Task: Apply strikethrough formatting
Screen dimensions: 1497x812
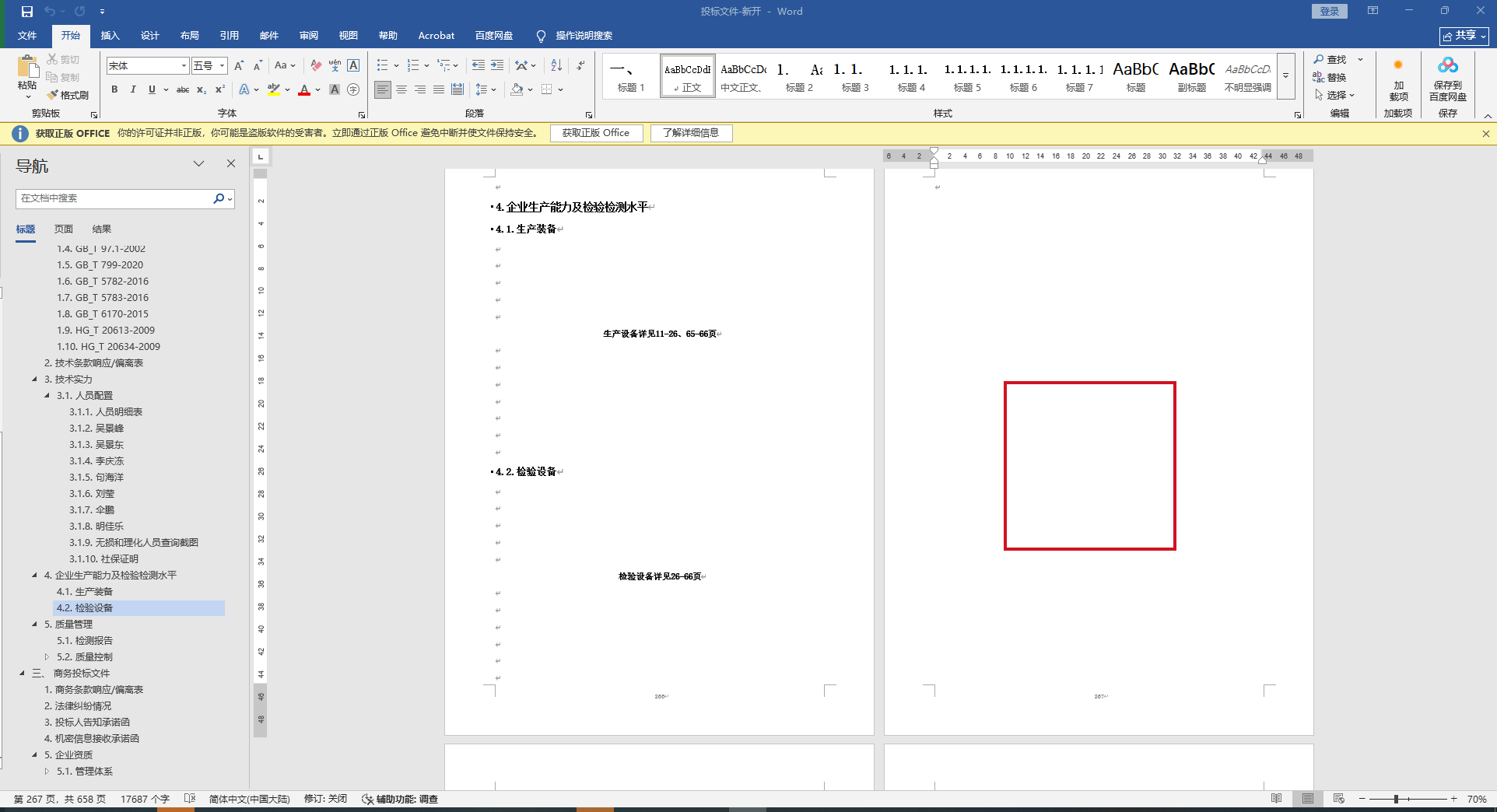Action: pyautogui.click(x=183, y=89)
